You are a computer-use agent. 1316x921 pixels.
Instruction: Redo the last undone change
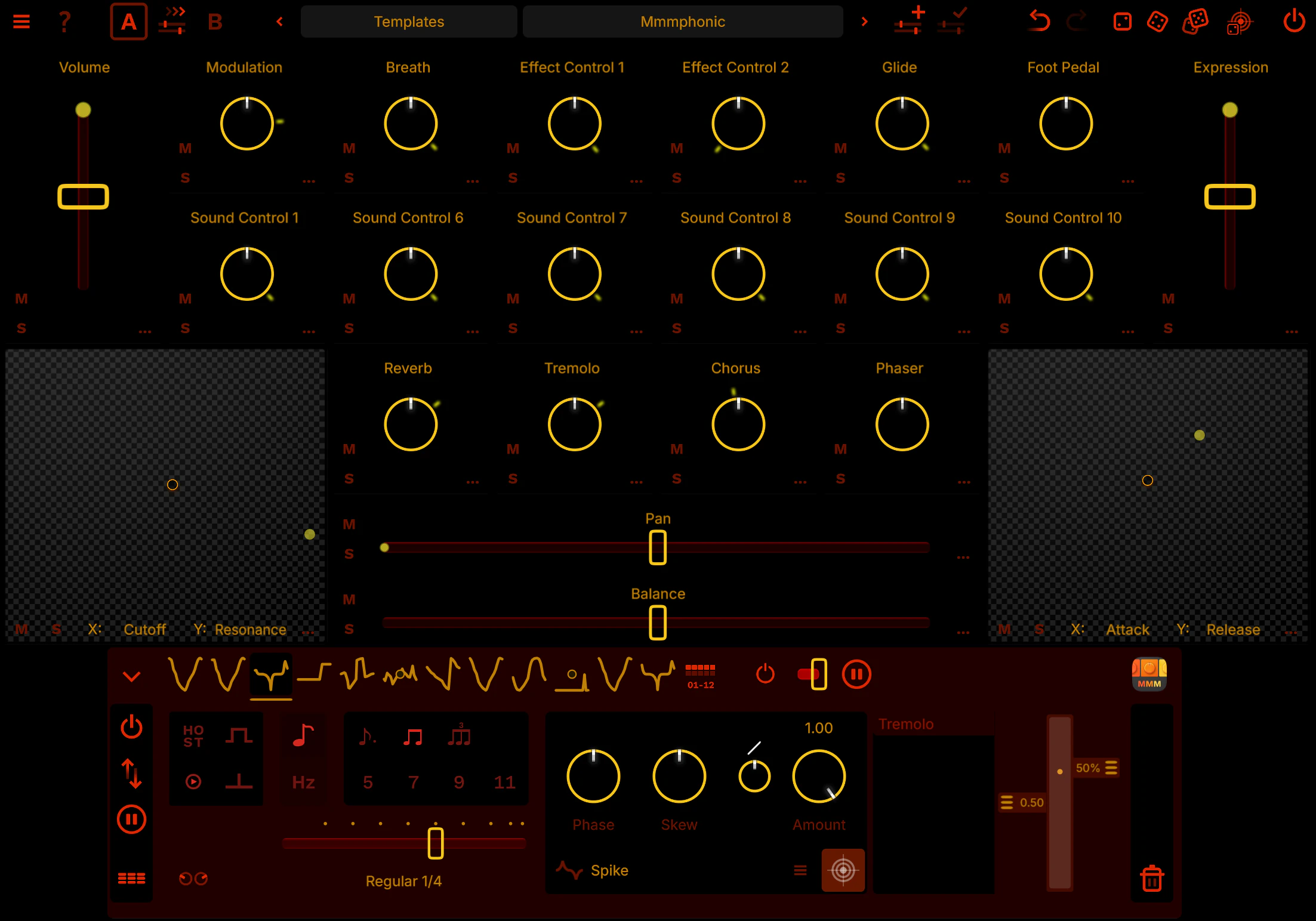(x=1078, y=21)
